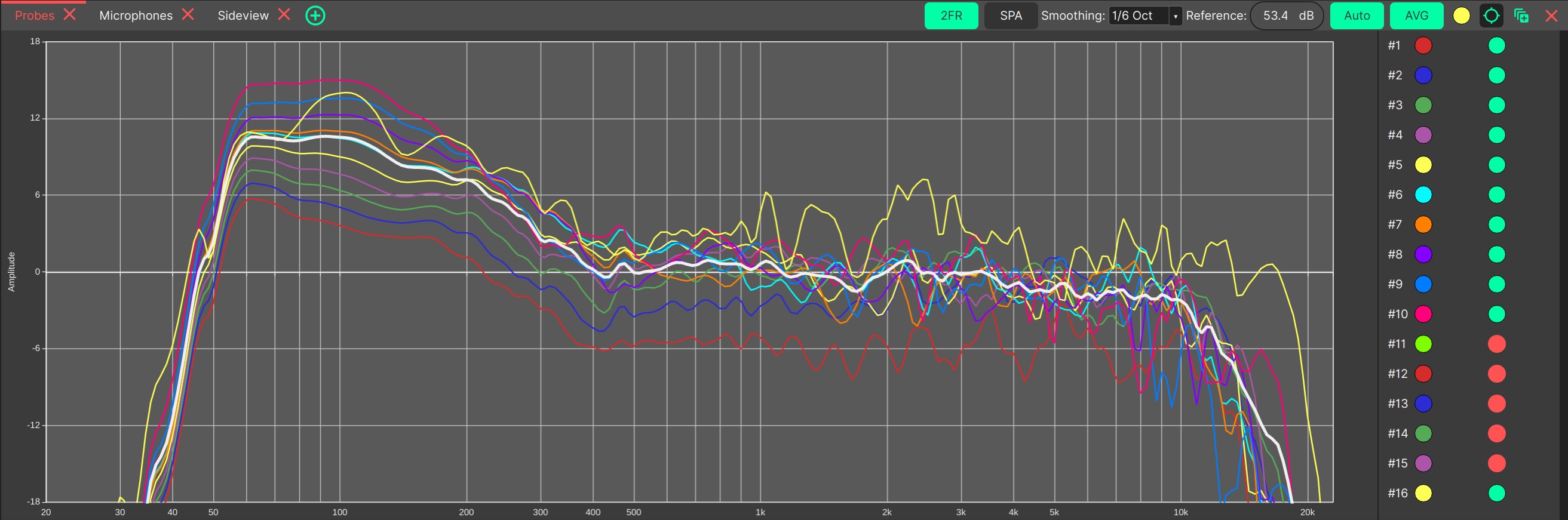This screenshot has height=520, width=1568.
Task: Open the Smoothing dropdown arrow
Action: coord(1175,16)
